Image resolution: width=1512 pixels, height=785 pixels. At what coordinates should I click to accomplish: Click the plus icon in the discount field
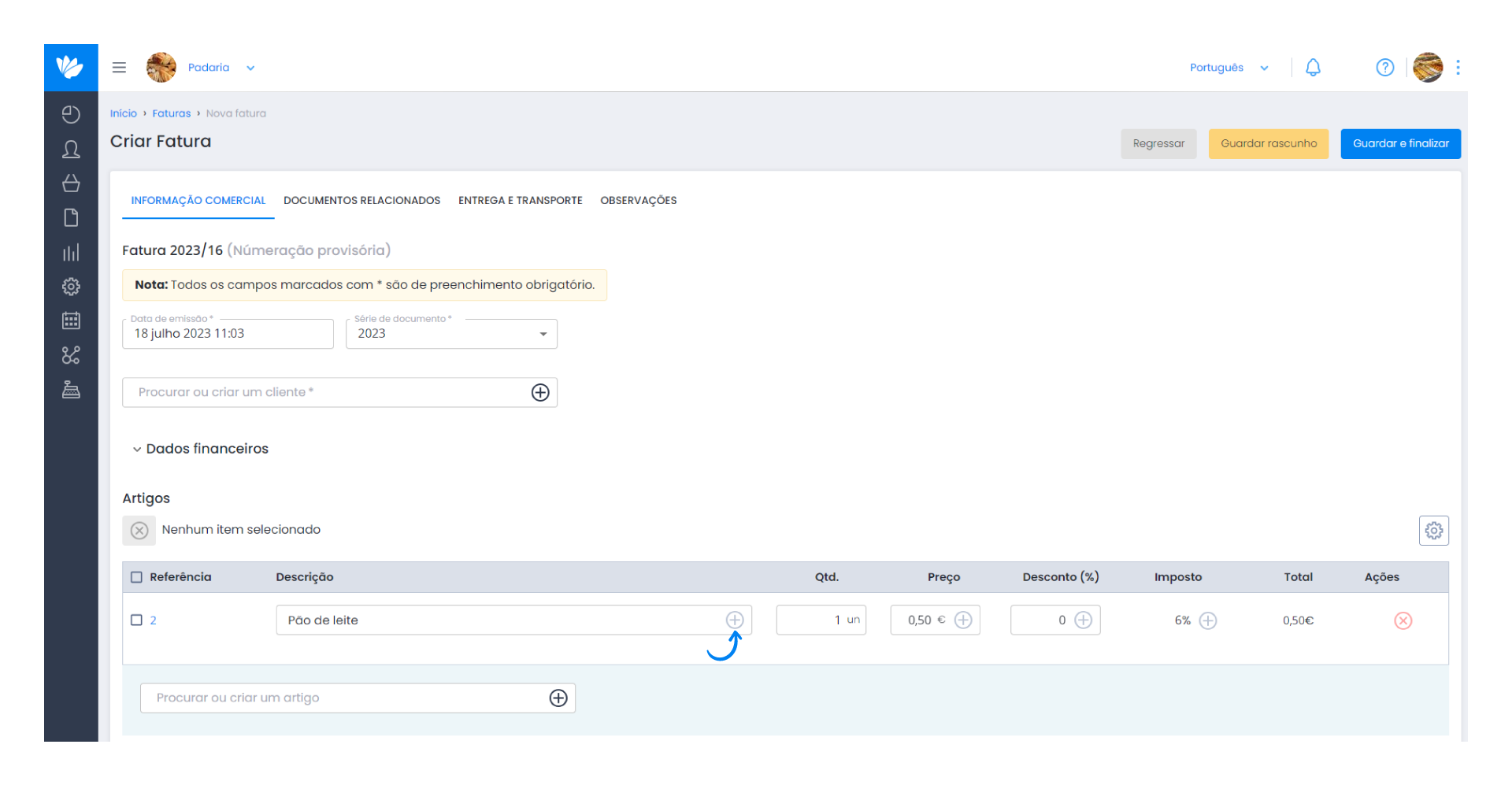click(1084, 620)
